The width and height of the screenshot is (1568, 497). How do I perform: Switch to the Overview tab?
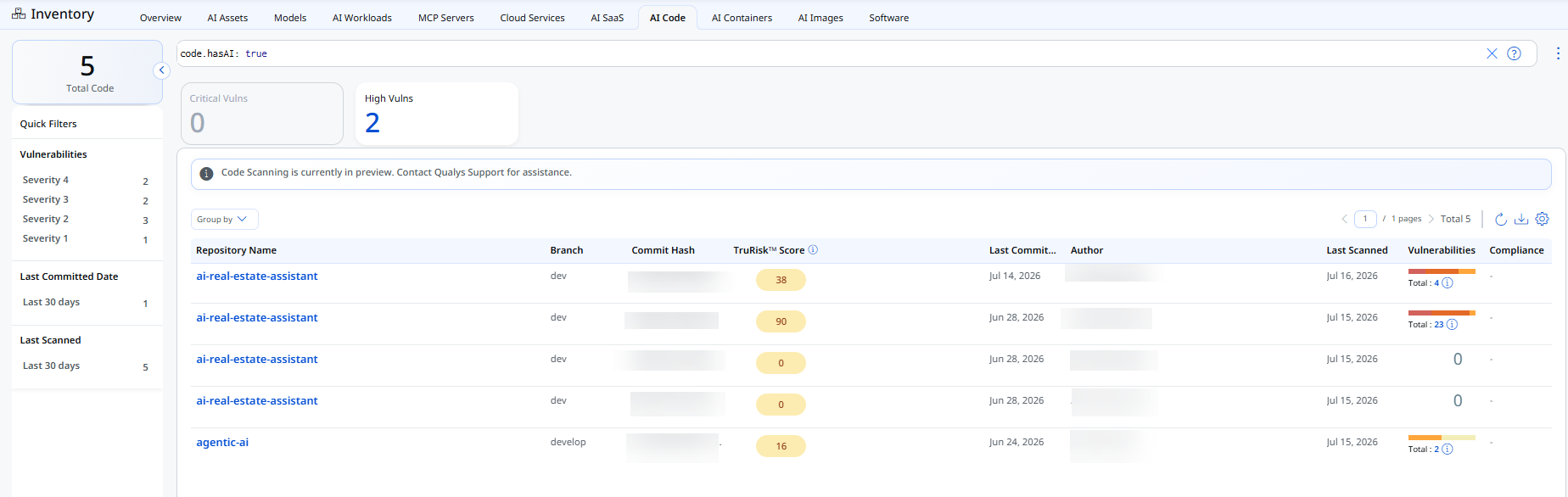pyautogui.click(x=160, y=18)
